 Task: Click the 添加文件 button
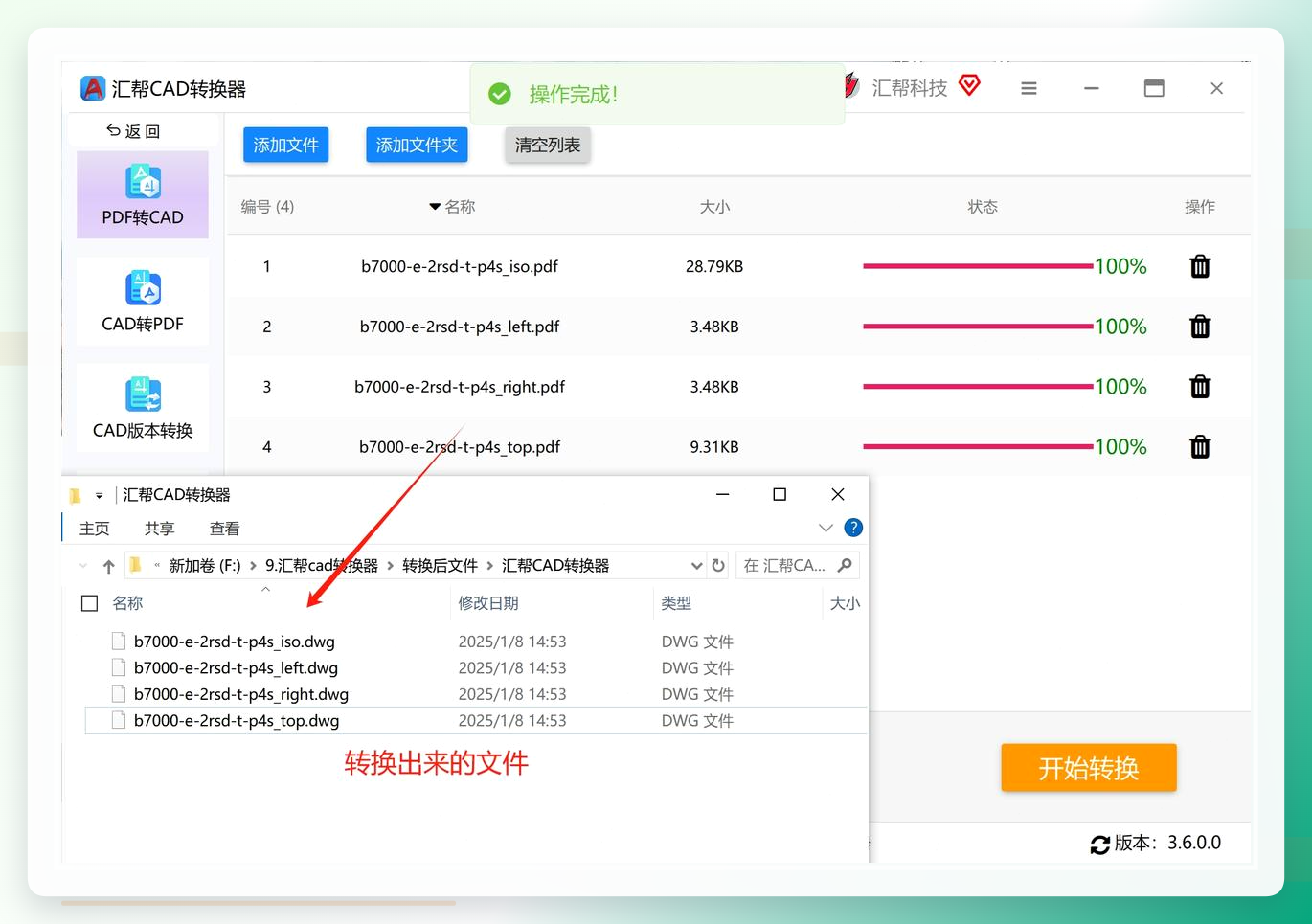click(x=285, y=145)
